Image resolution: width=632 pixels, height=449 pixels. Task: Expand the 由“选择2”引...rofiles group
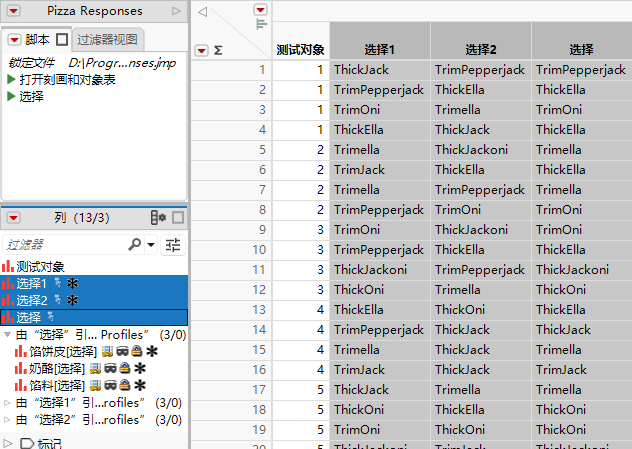point(7,419)
